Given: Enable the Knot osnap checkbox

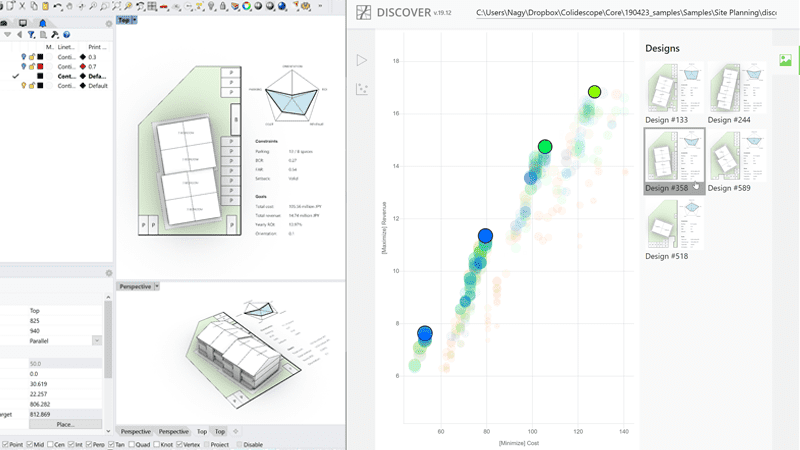Looking at the screenshot, I should click(156, 444).
